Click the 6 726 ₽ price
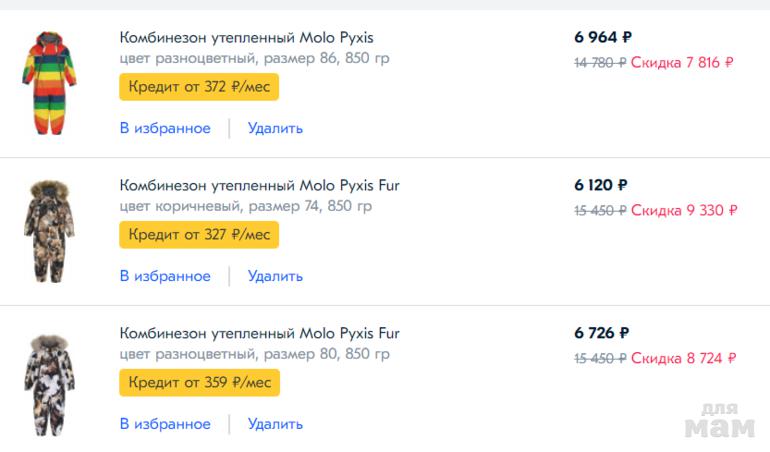Image resolution: width=770 pixels, height=452 pixels. tap(601, 333)
